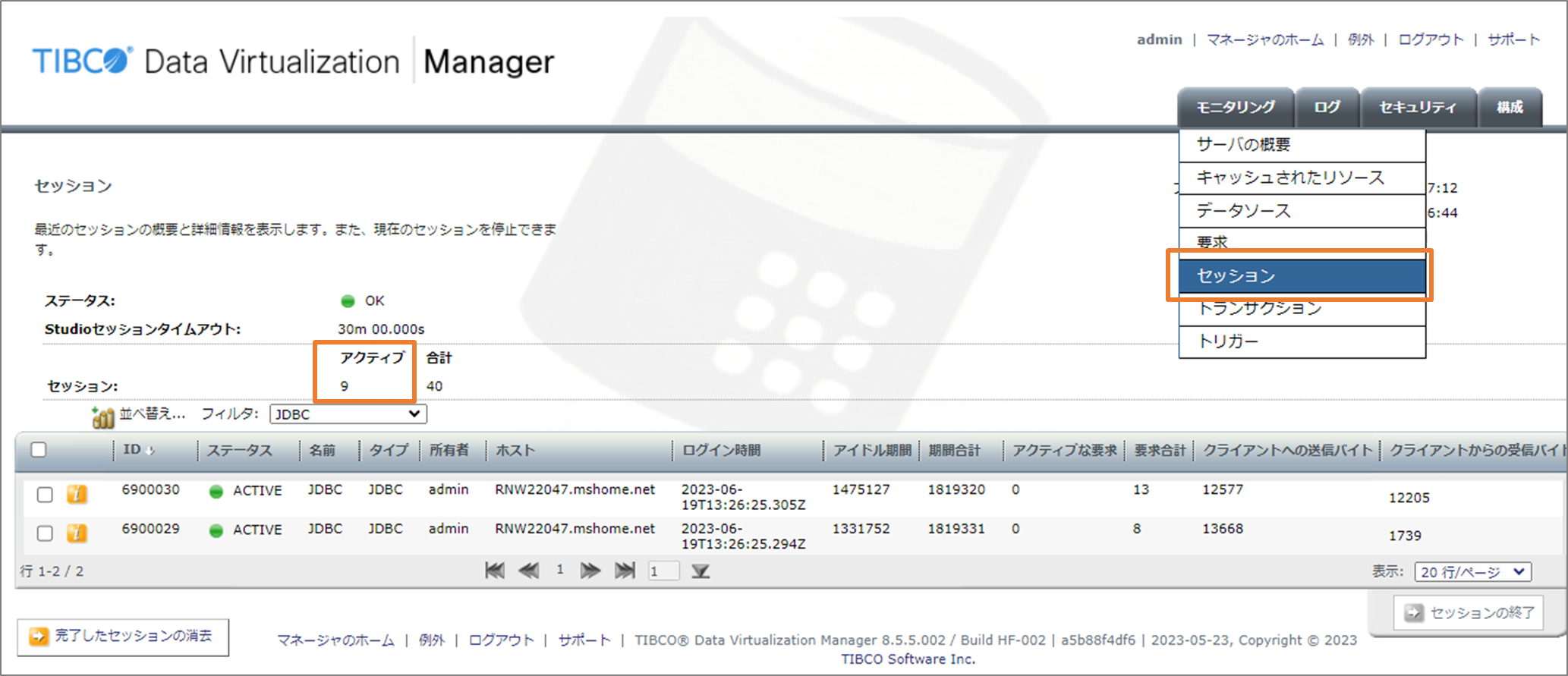Click received bytes value 1739
This screenshot has width=1568, height=676.
(x=1405, y=536)
